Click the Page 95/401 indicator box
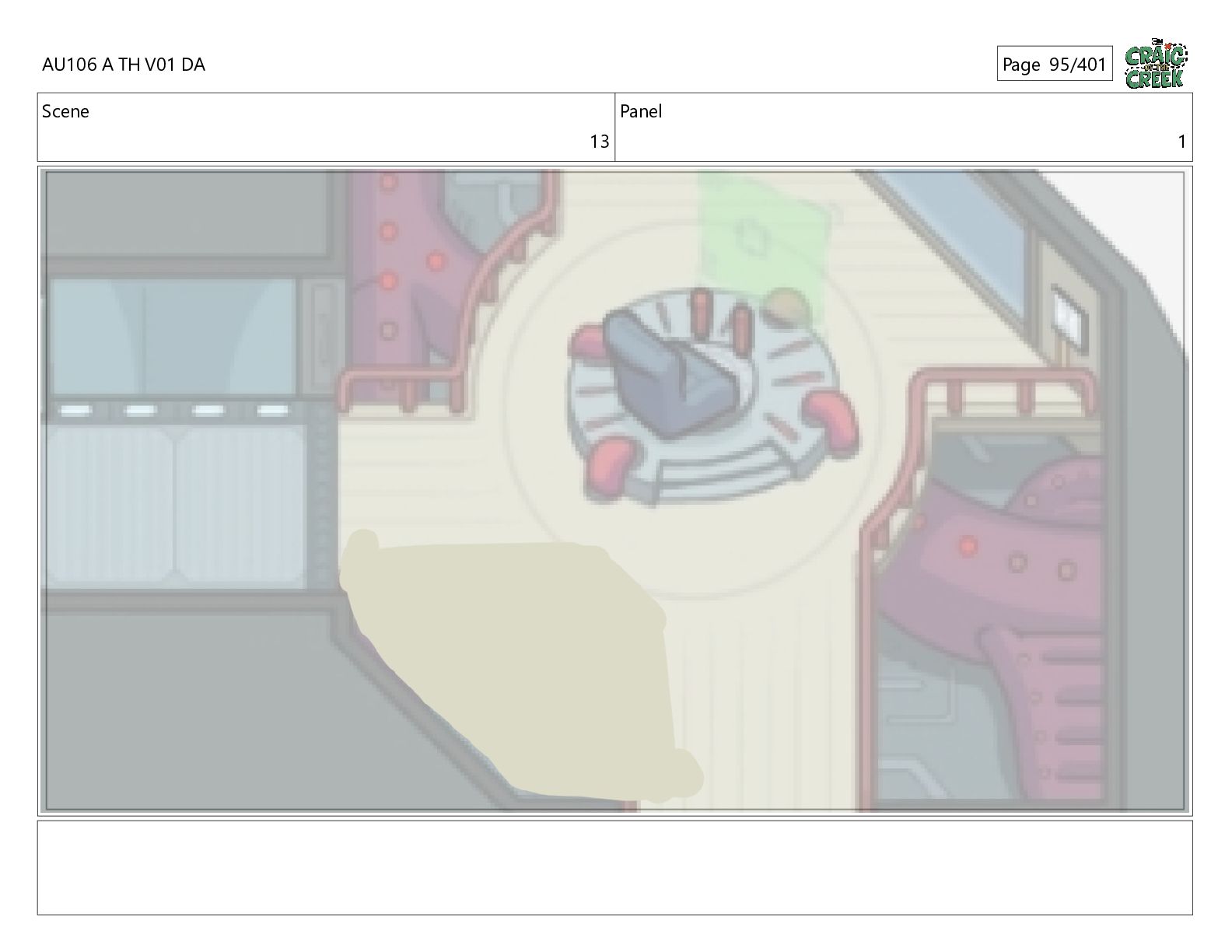 tap(1055, 64)
